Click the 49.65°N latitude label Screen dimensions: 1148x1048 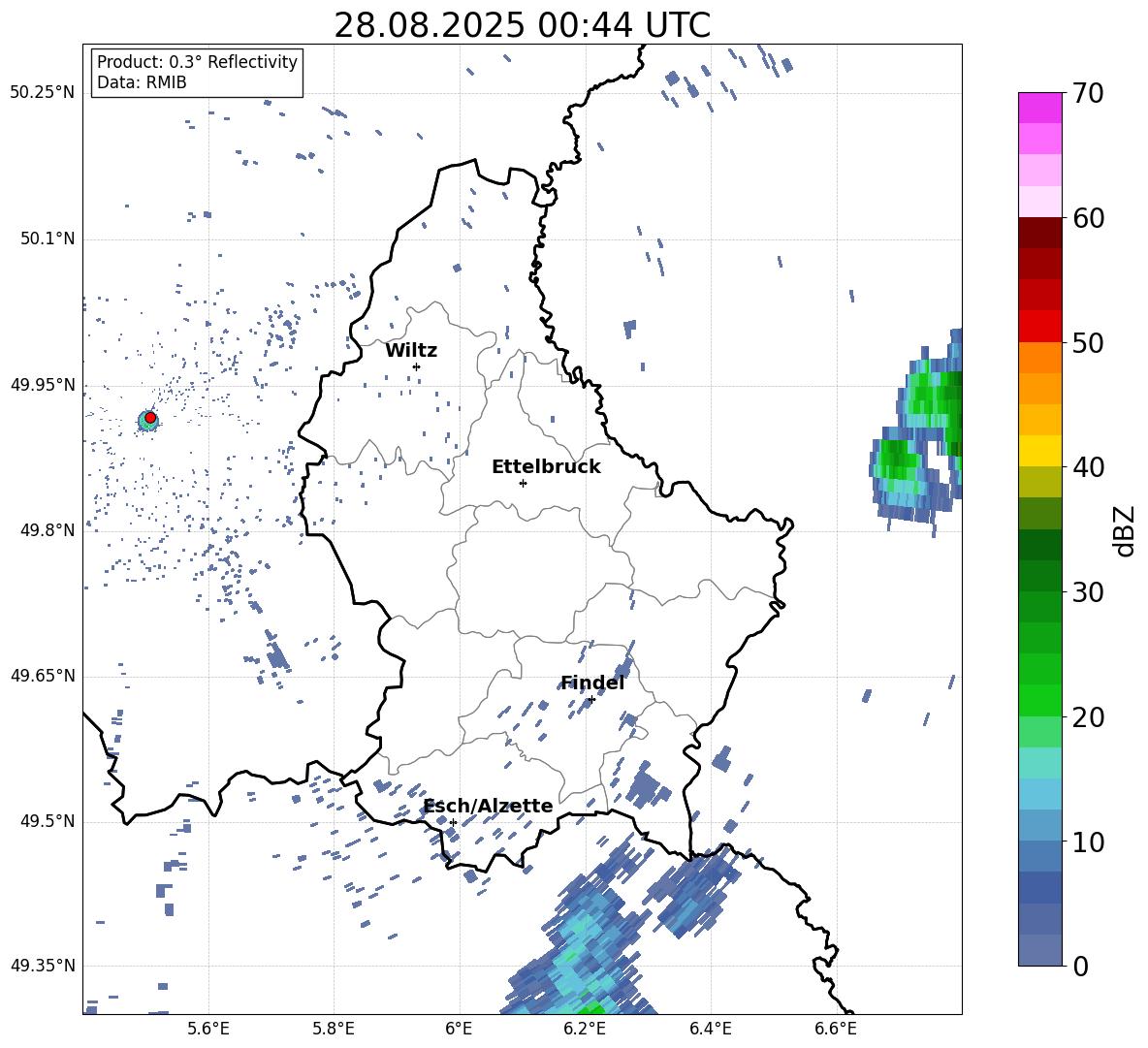(x=43, y=676)
